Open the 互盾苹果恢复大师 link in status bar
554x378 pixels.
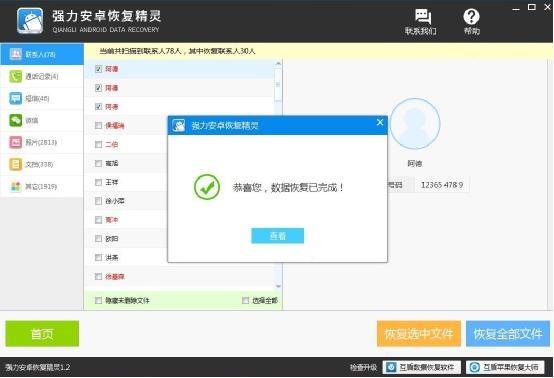pyautogui.click(x=505, y=367)
